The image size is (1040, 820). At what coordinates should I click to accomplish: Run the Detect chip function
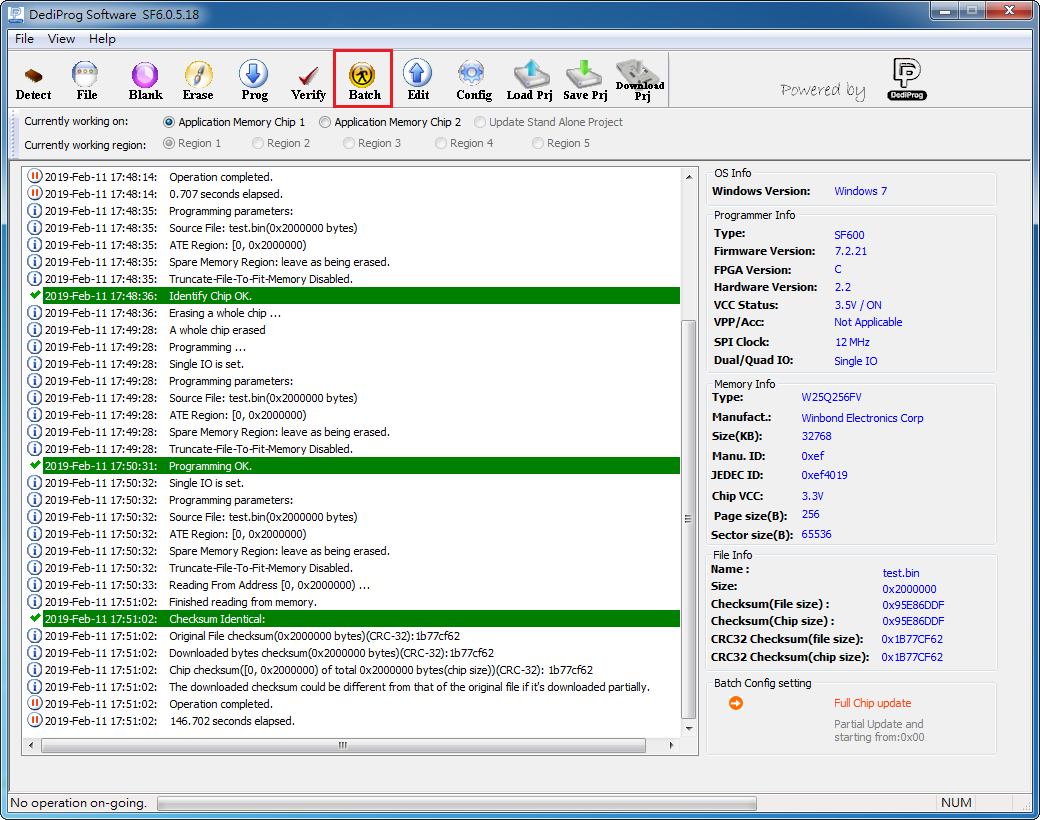pos(33,79)
